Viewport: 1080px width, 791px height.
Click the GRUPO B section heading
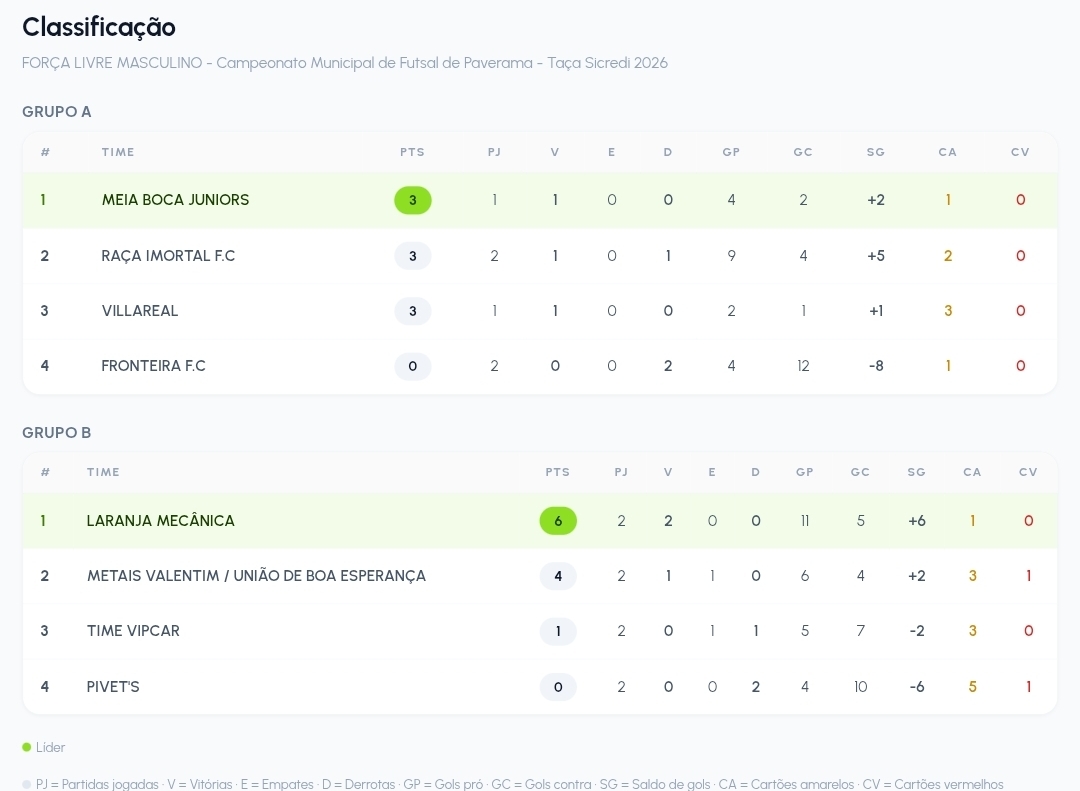pyautogui.click(x=56, y=433)
